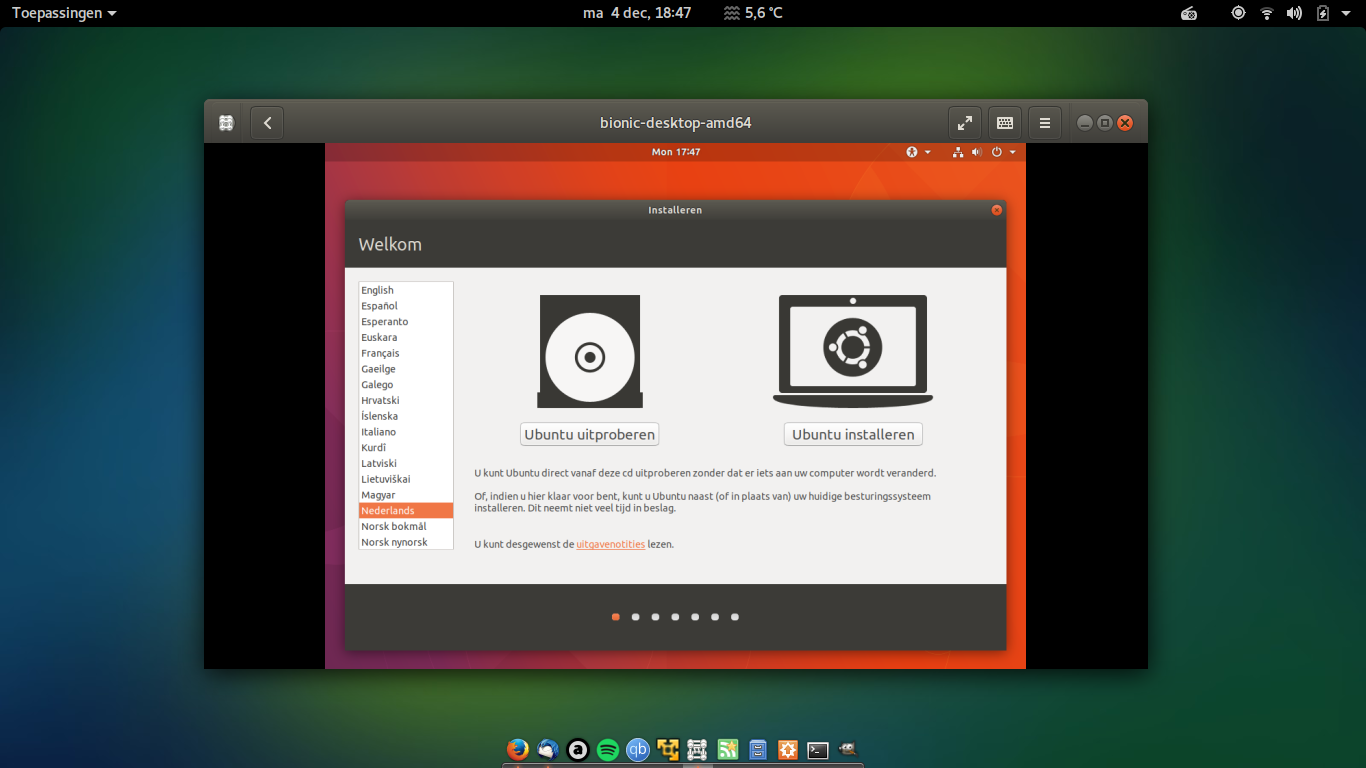The image size is (1366, 768).
Task: Select Italiano in language list
Action: pos(406,432)
